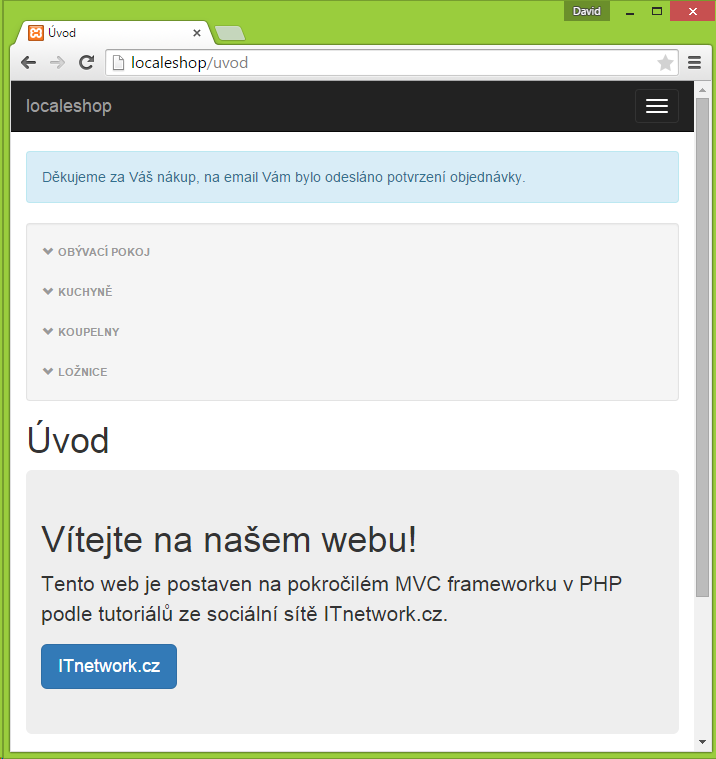Open a new browser tab

(x=230, y=33)
